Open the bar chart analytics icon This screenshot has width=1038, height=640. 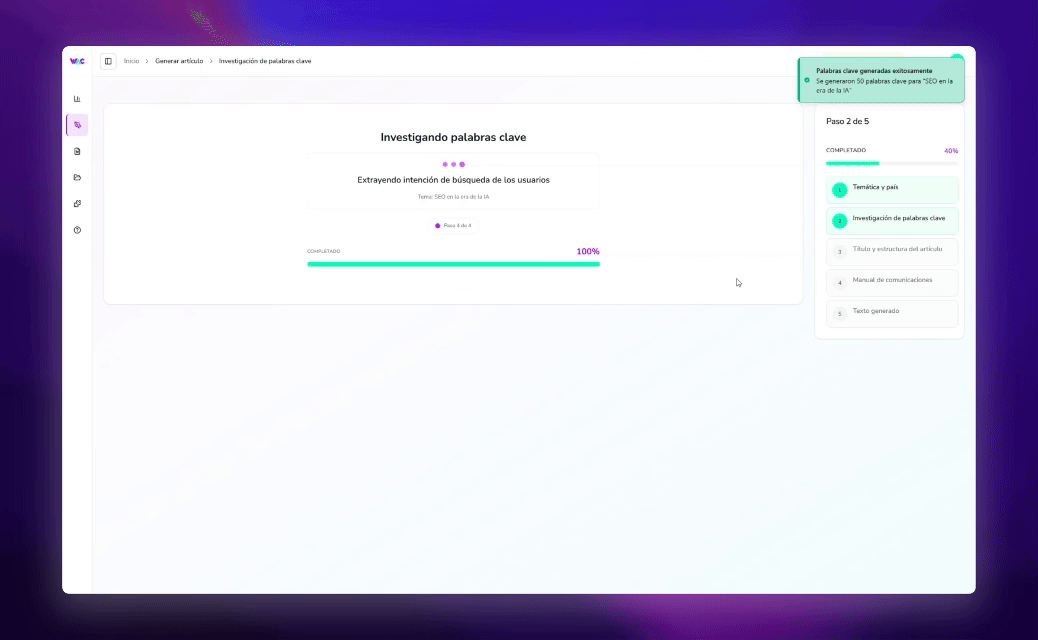(x=77, y=99)
